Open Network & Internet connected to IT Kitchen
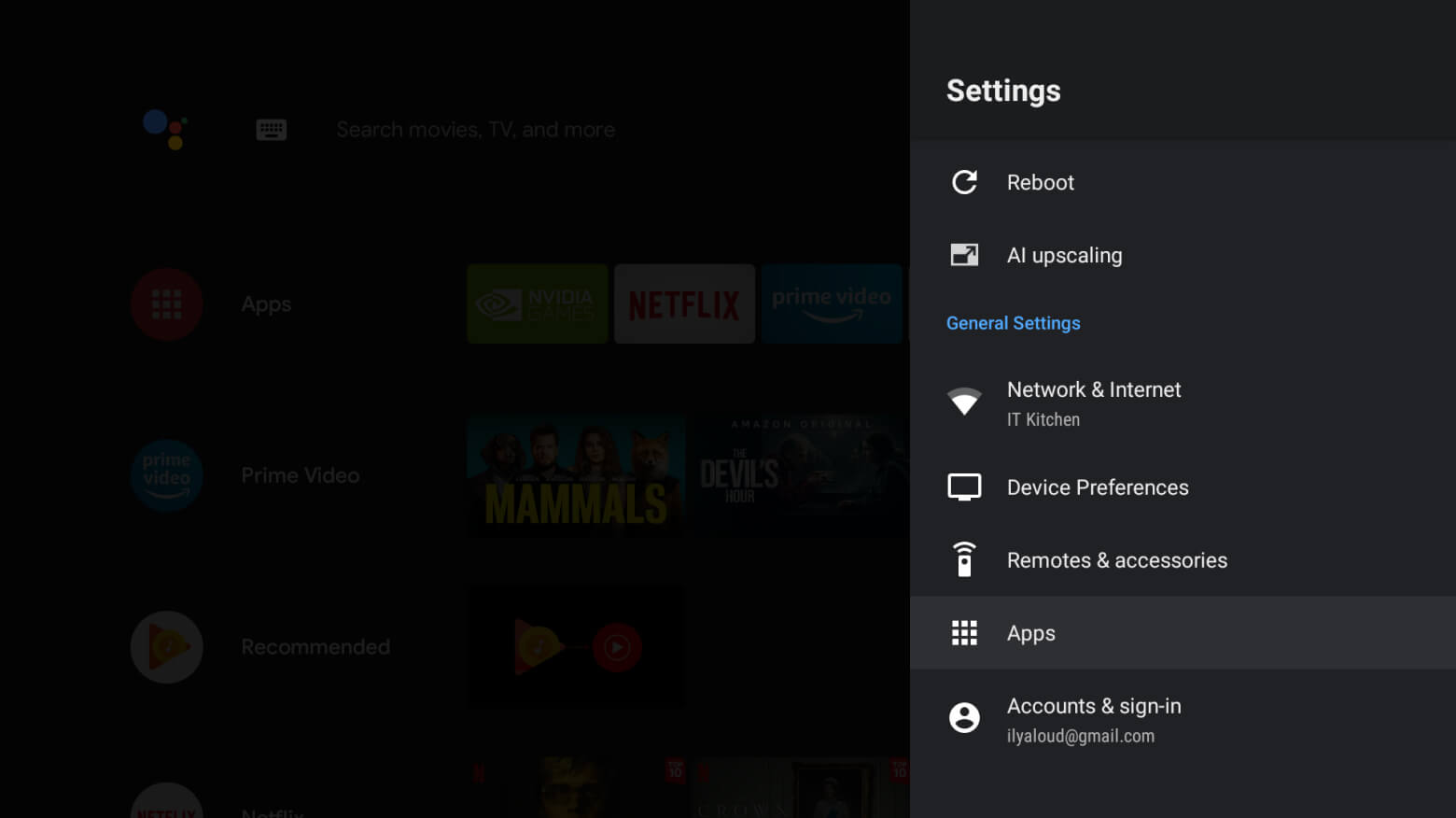Image resolution: width=1456 pixels, height=818 pixels. [x=1094, y=402]
